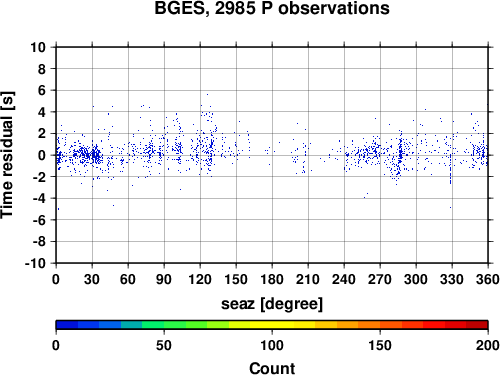Click the 'Count' colorbar label
Image resolution: width=500 pixels, height=375 pixels.
tap(272, 368)
